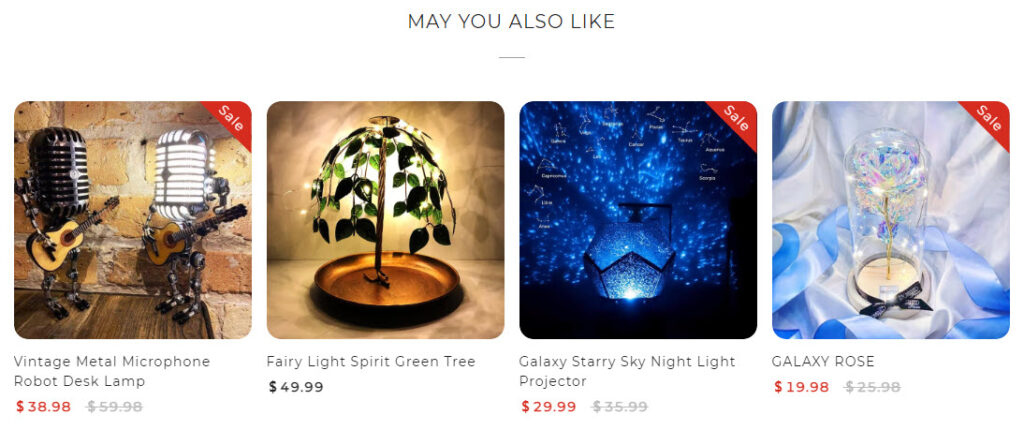This screenshot has height=430, width=1024.
Task: Click the $19.98 sale price
Action: click(801, 387)
